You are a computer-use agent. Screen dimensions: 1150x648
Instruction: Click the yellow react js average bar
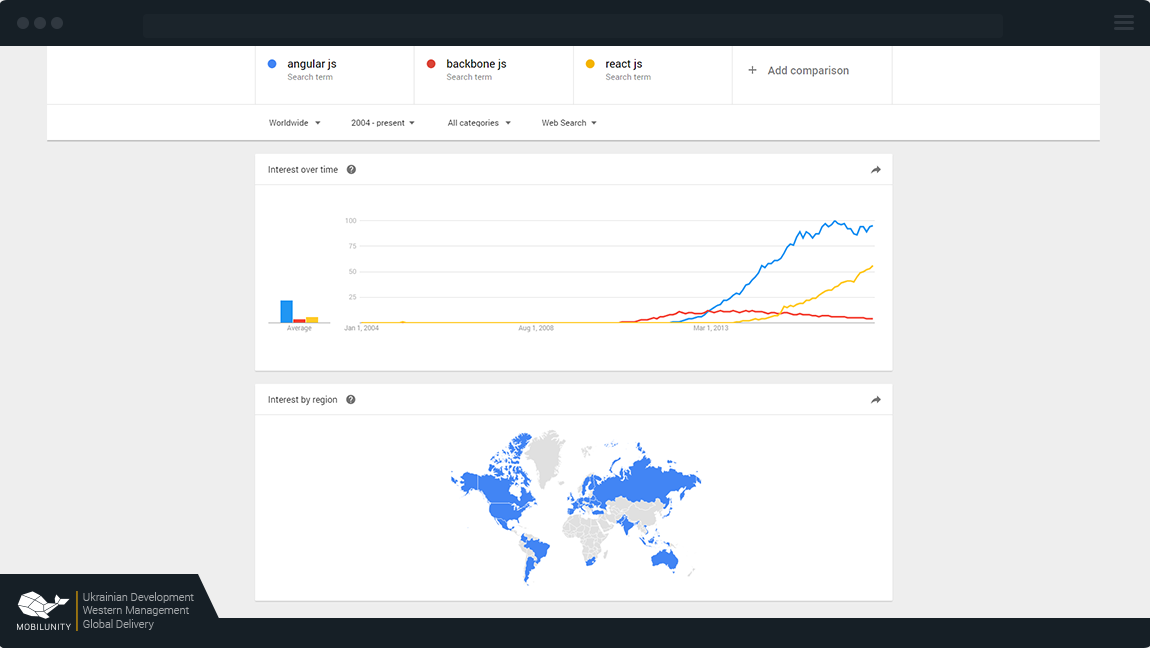pyautogui.click(x=312, y=320)
